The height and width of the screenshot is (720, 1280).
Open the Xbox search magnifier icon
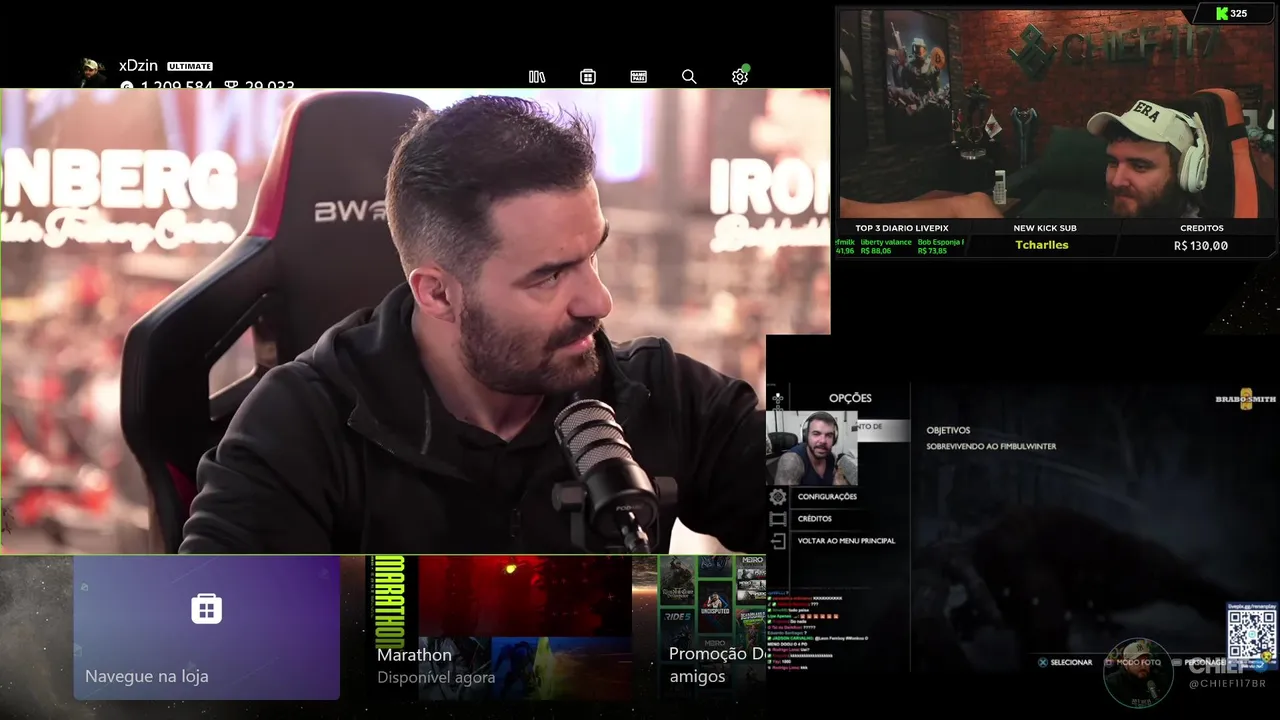coord(689,77)
